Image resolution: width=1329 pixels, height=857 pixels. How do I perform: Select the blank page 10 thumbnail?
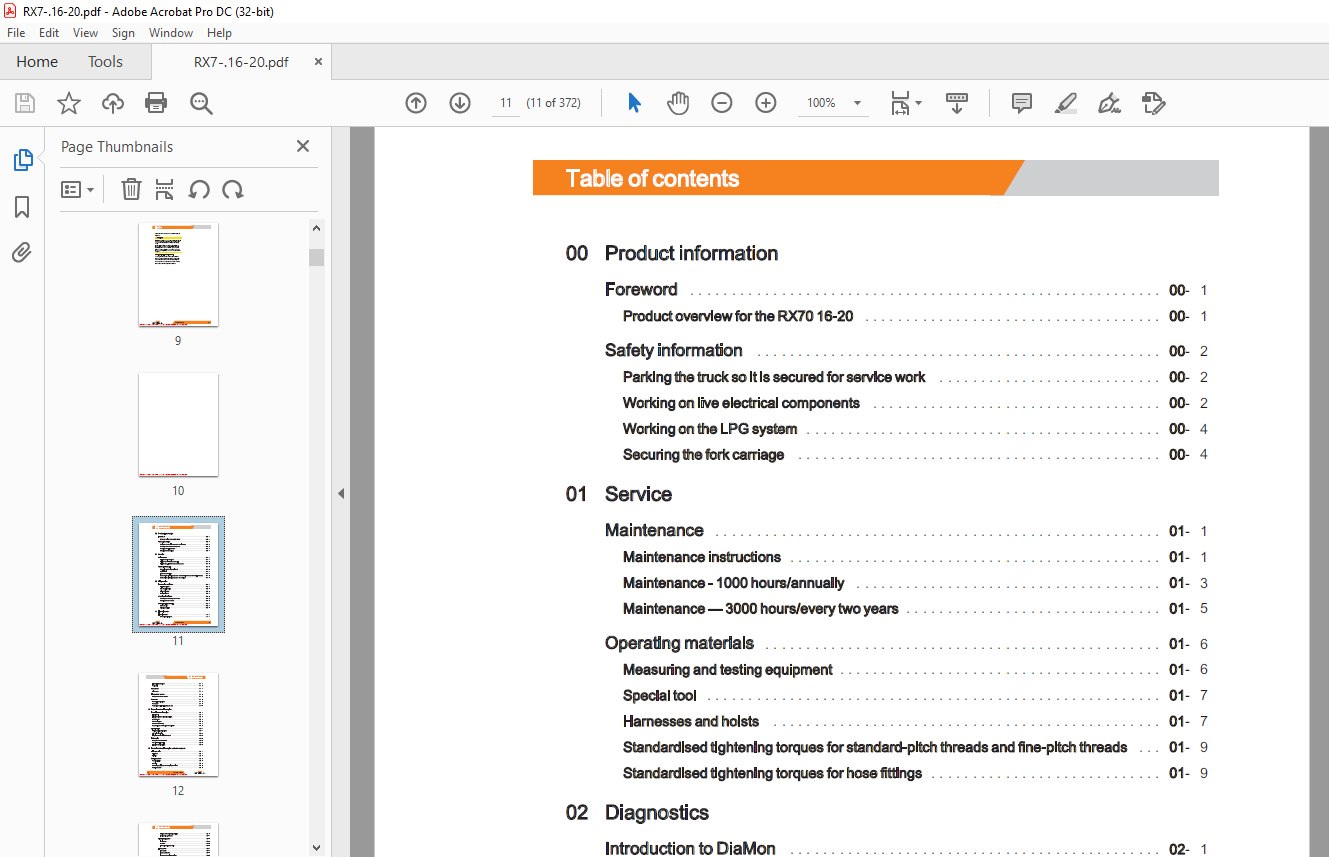(178, 425)
